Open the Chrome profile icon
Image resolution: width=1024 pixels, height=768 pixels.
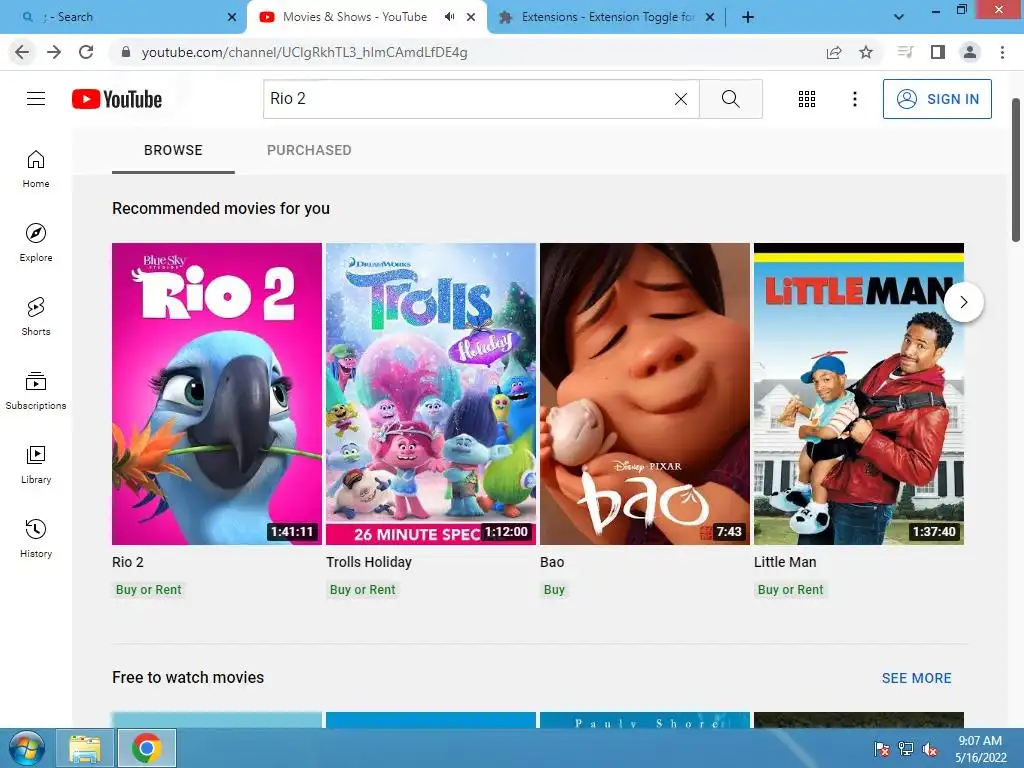pos(970,52)
